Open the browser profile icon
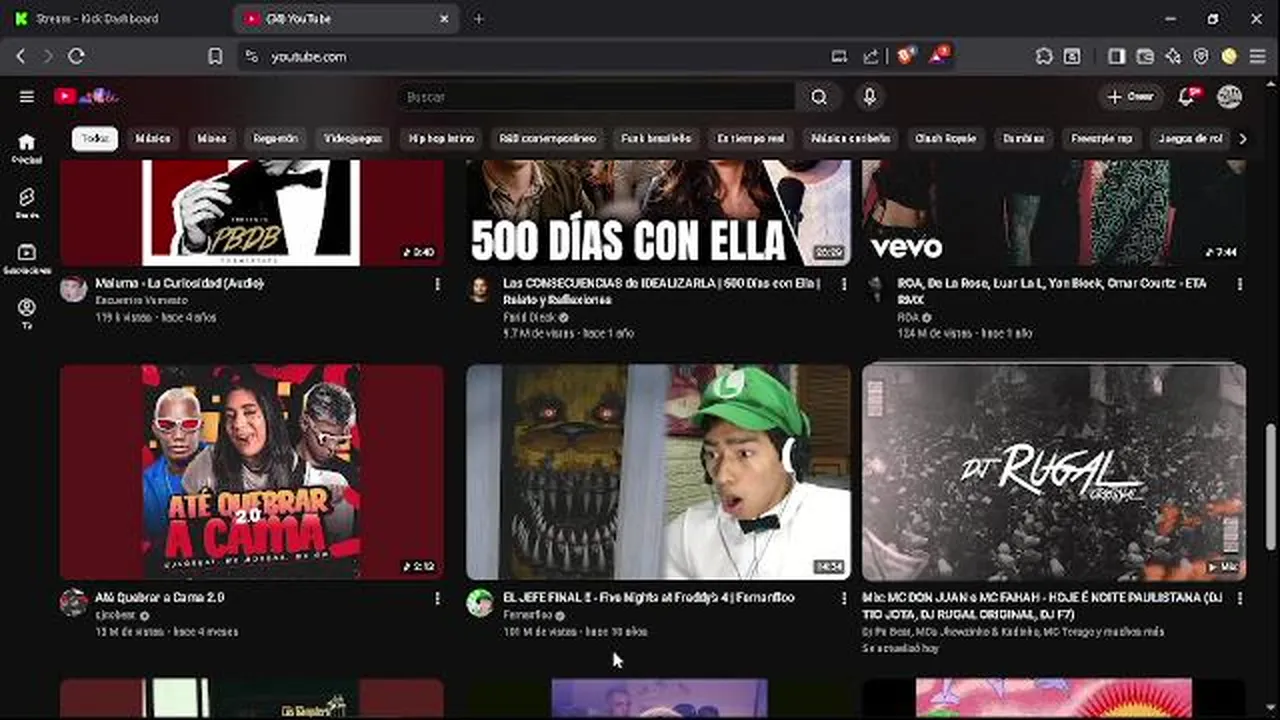1280x720 pixels. (x=1229, y=57)
